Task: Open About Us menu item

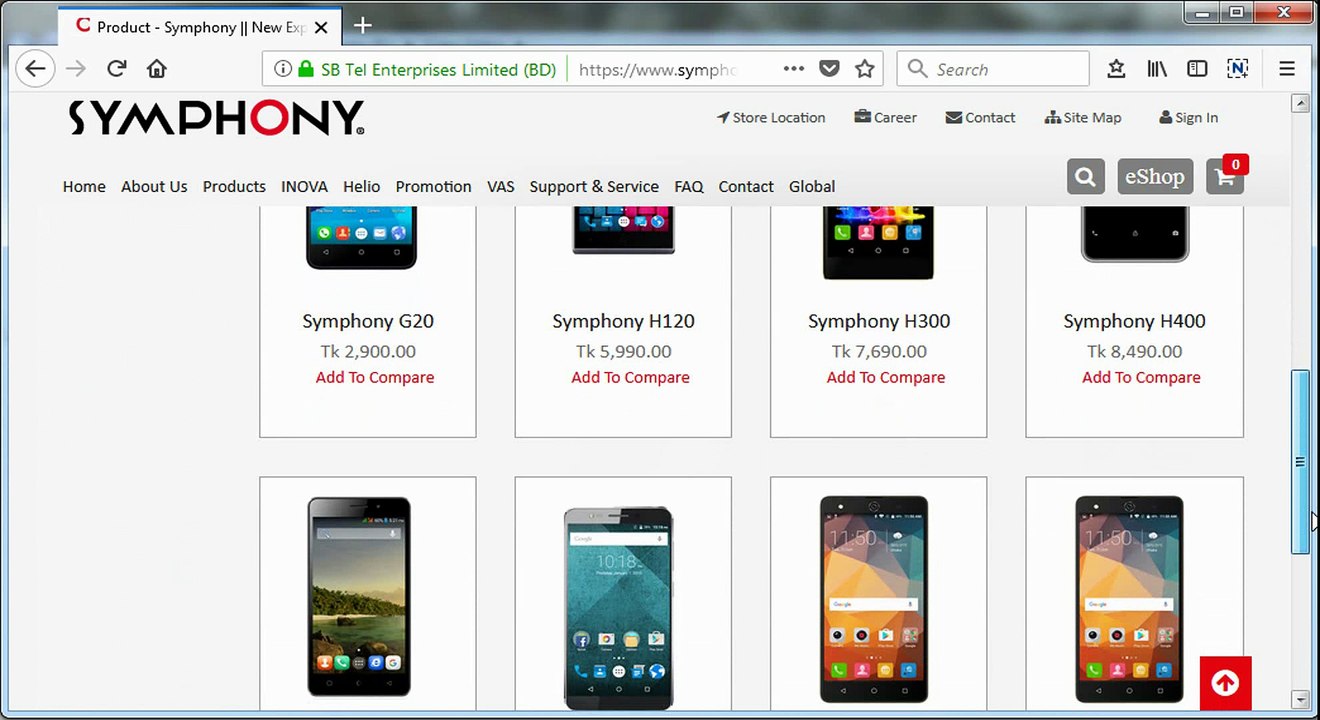Action: (154, 187)
